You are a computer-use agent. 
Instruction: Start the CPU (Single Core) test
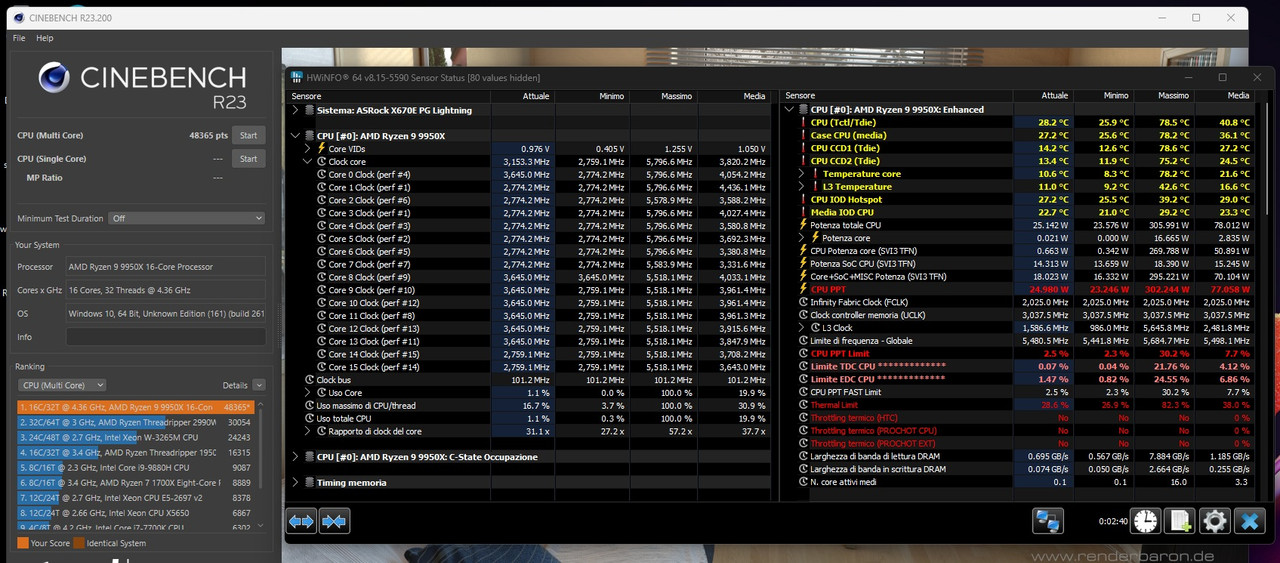248,158
